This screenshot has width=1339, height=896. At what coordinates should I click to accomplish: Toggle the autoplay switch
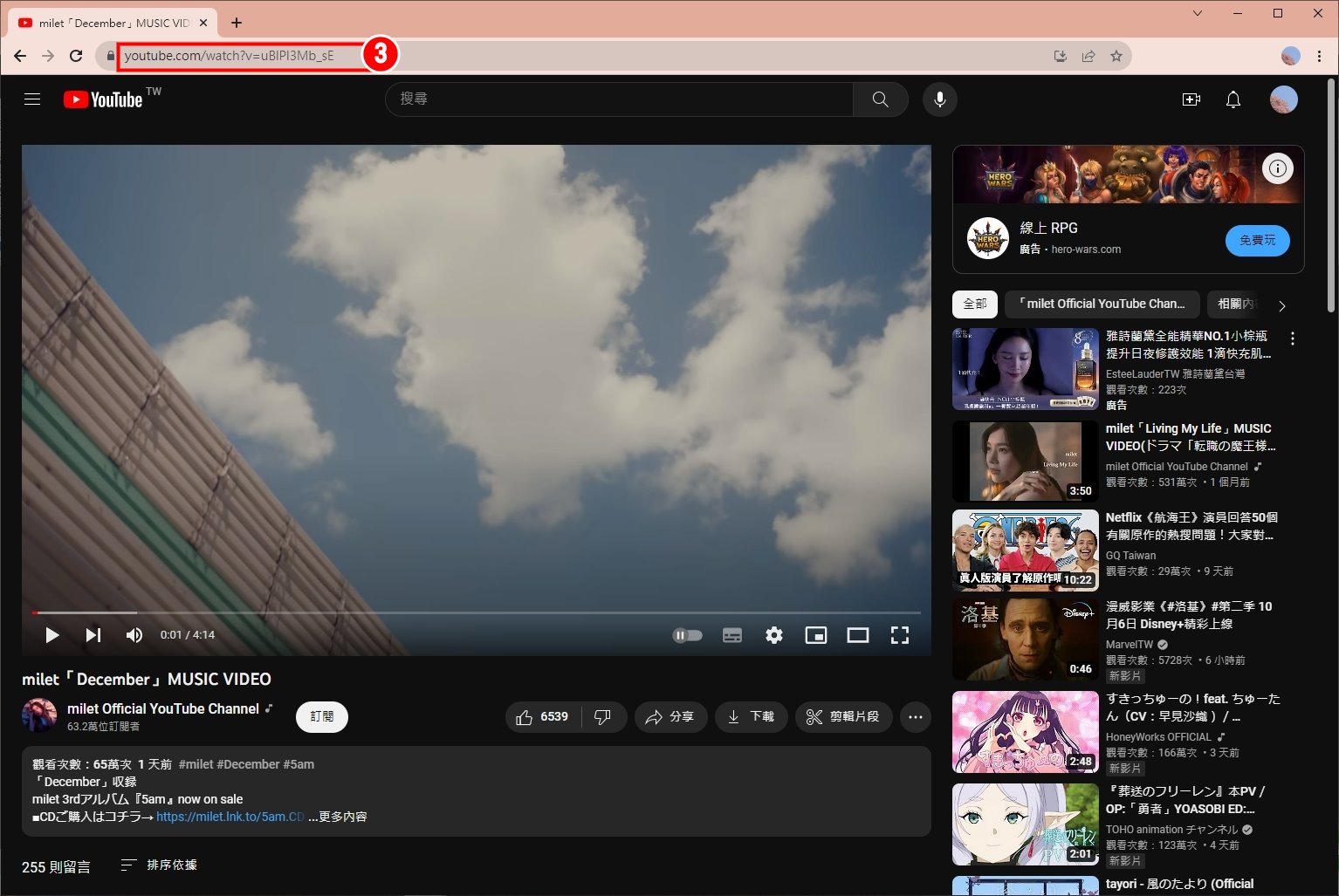[687, 635]
